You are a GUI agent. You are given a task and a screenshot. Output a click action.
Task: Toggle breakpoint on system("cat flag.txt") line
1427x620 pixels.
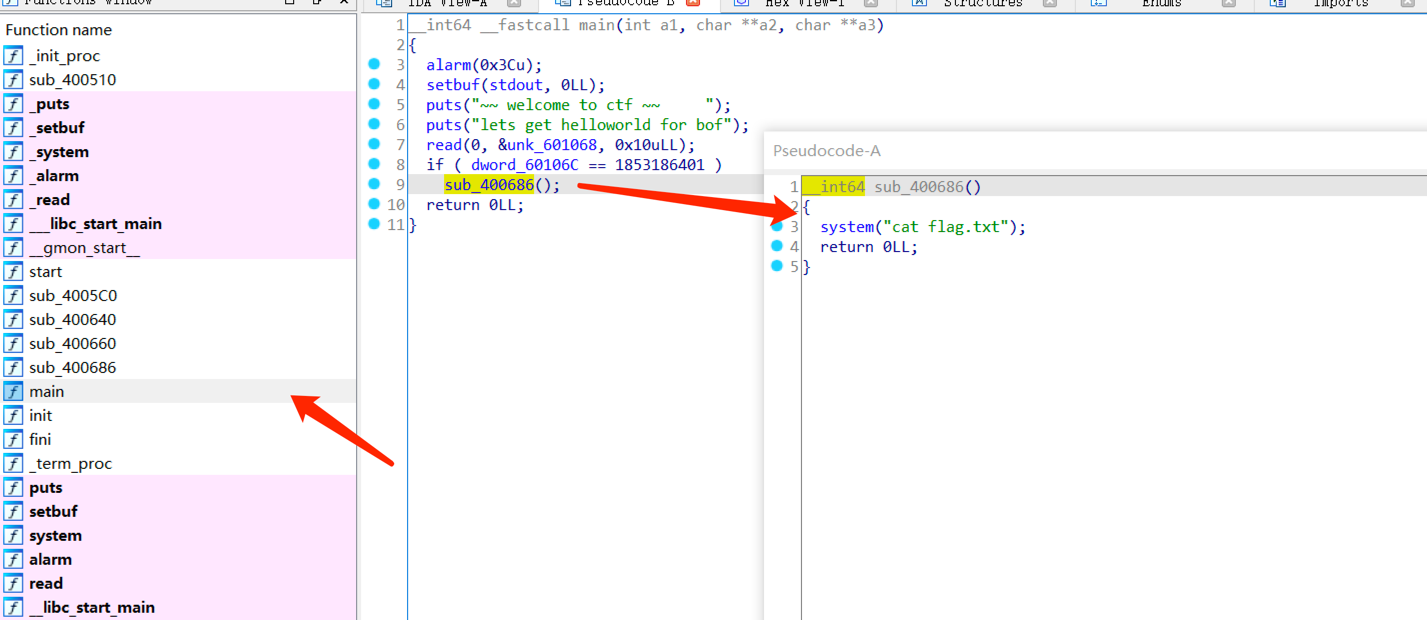(x=777, y=227)
